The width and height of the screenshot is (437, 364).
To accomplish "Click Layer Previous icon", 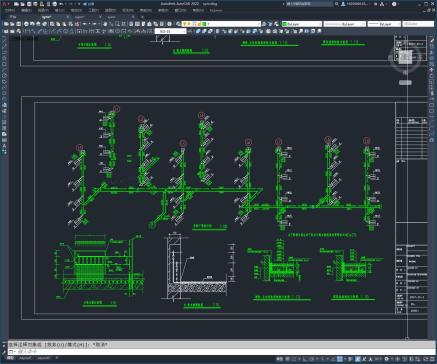I will [270, 24].
